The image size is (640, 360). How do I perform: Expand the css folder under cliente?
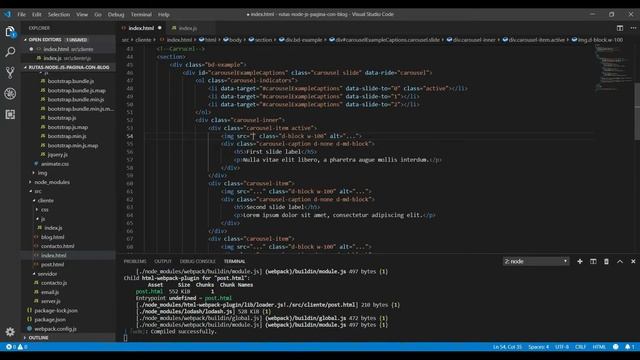44,210
